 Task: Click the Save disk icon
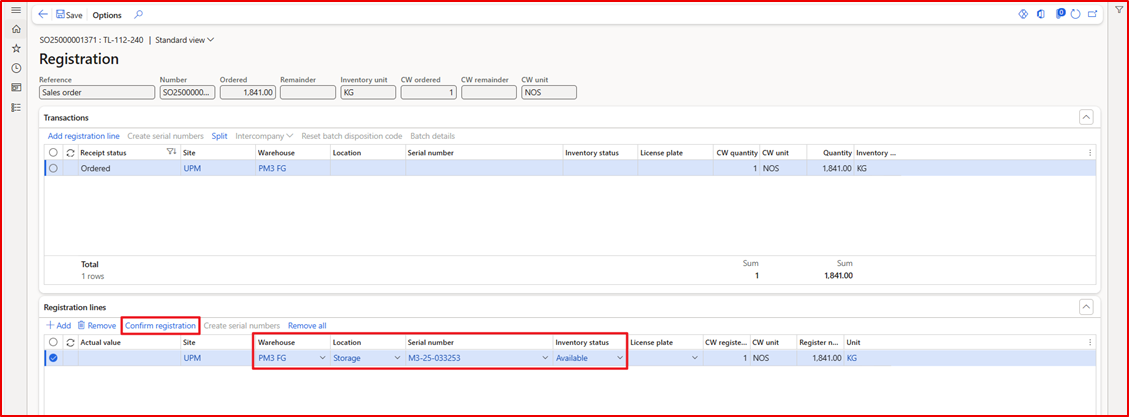click(61, 15)
